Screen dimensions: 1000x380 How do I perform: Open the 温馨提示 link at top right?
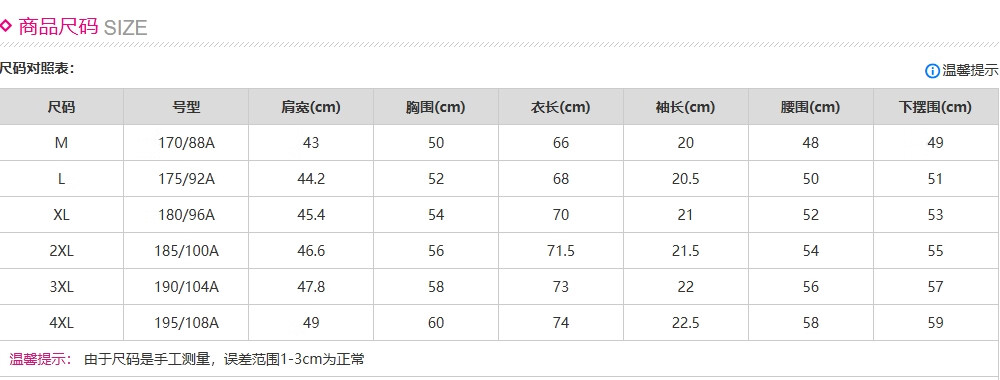click(970, 71)
